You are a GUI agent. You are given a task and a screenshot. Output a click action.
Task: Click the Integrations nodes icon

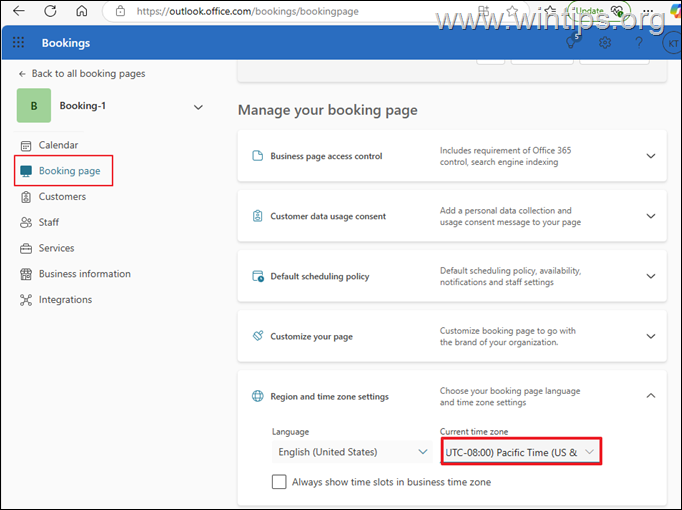(x=26, y=300)
